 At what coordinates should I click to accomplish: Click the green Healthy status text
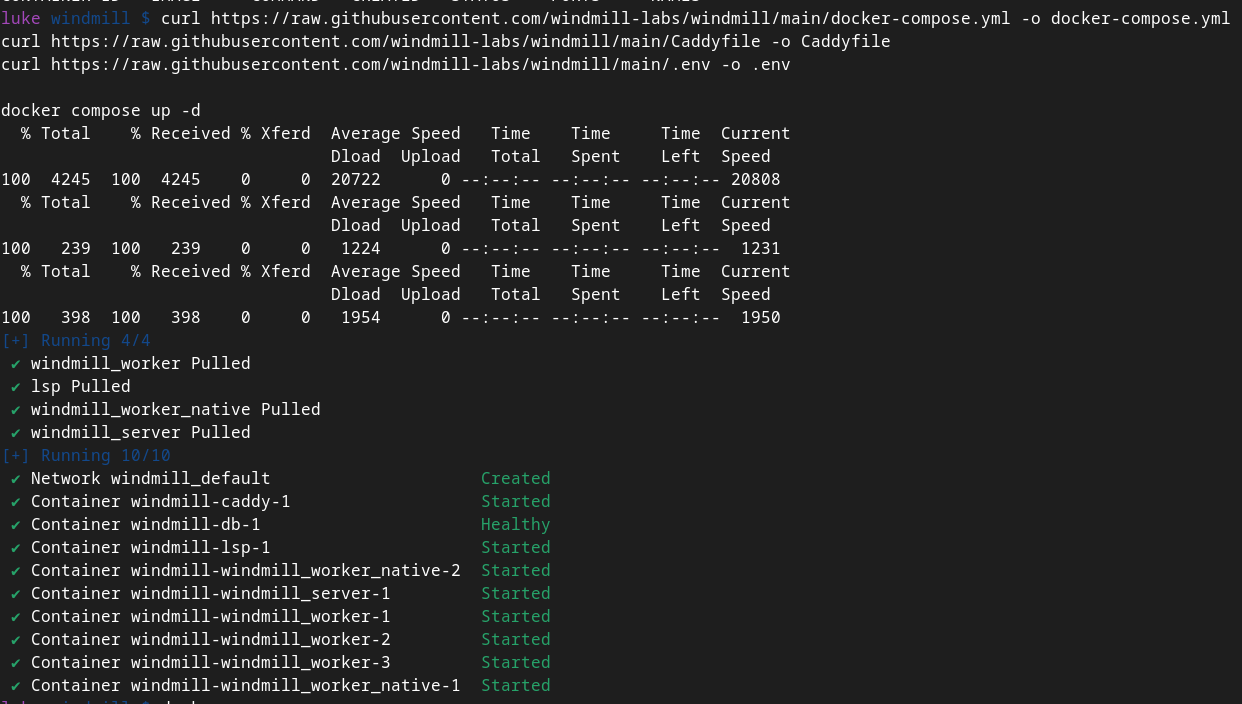(515, 525)
